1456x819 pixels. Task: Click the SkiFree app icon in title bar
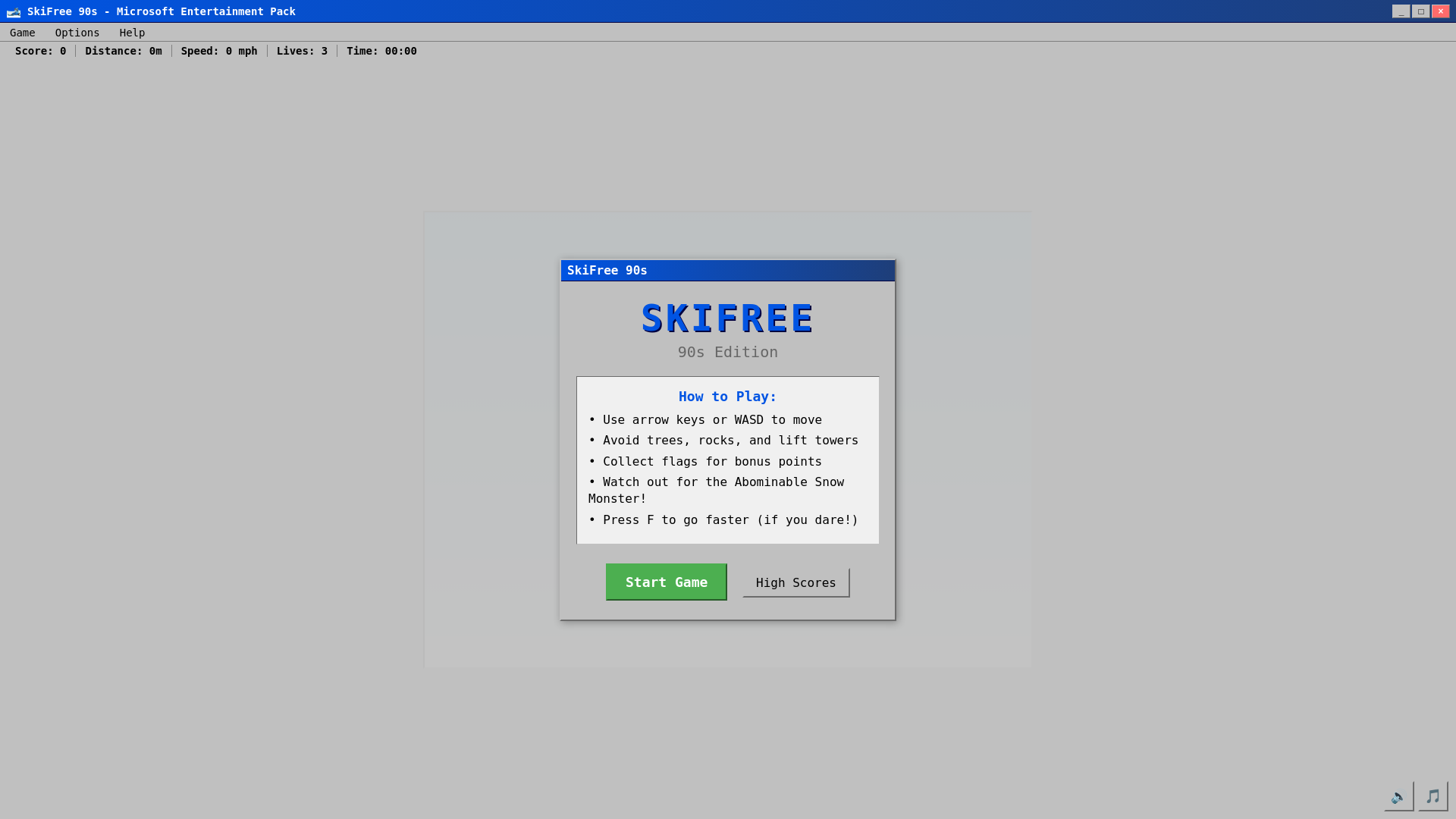(14, 11)
